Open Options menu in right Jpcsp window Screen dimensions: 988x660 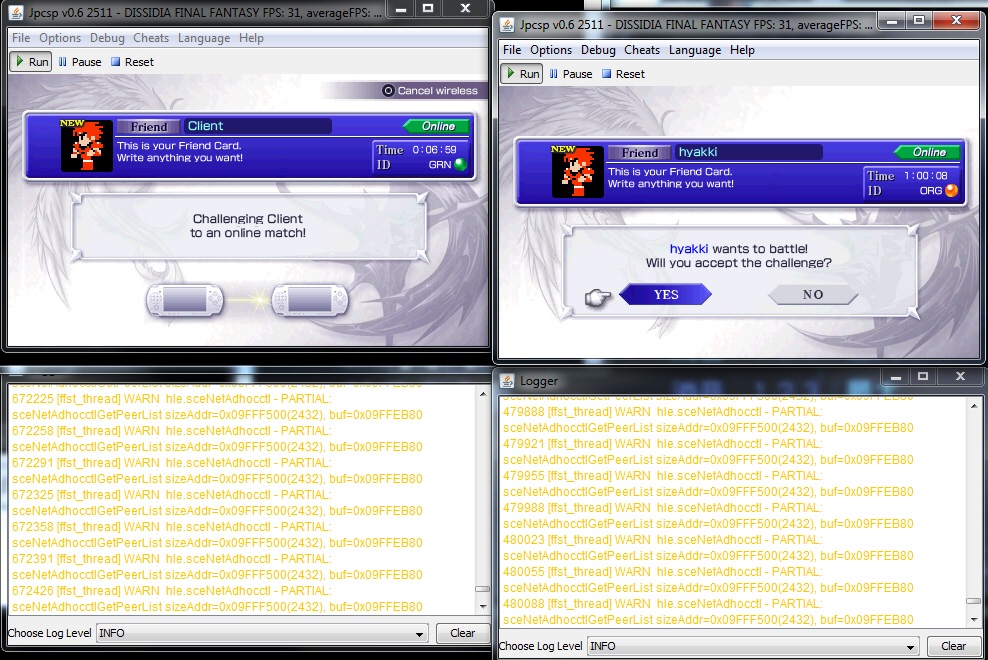click(551, 50)
